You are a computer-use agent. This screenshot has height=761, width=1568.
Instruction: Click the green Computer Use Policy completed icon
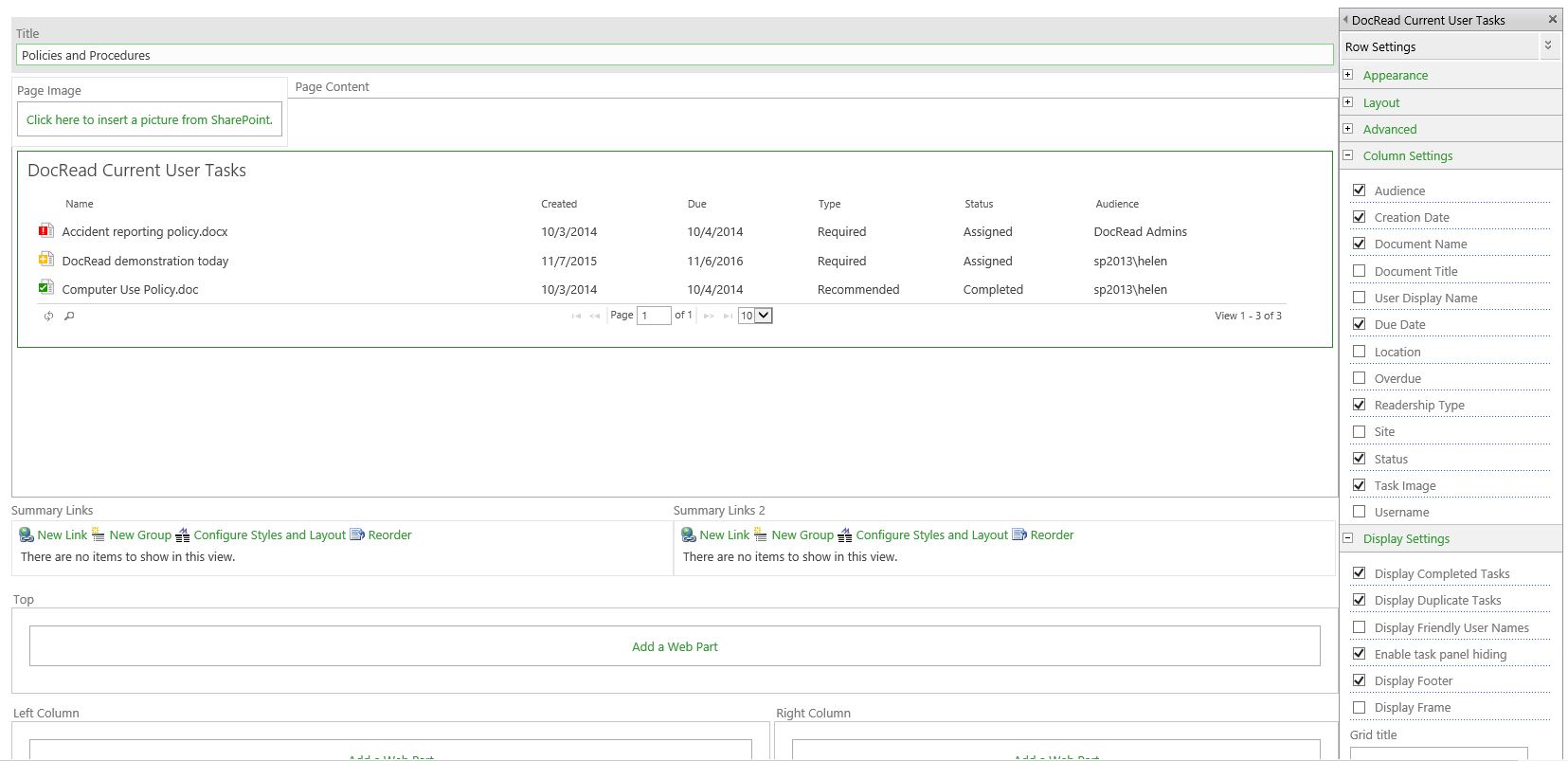coord(45,288)
